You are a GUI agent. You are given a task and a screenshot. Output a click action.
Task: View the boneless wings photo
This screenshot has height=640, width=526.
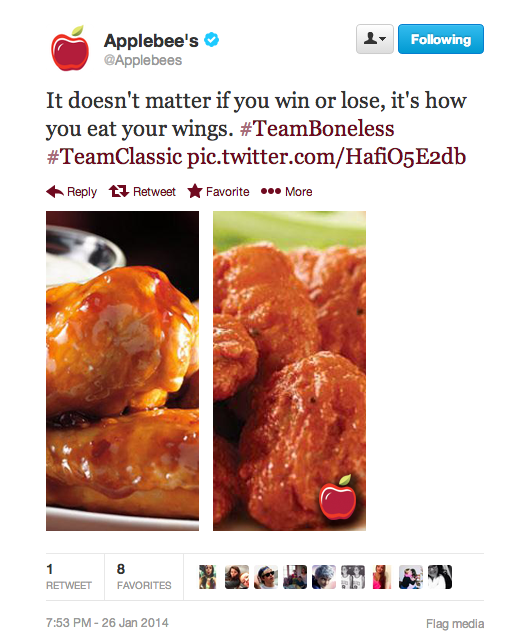[x=289, y=371]
